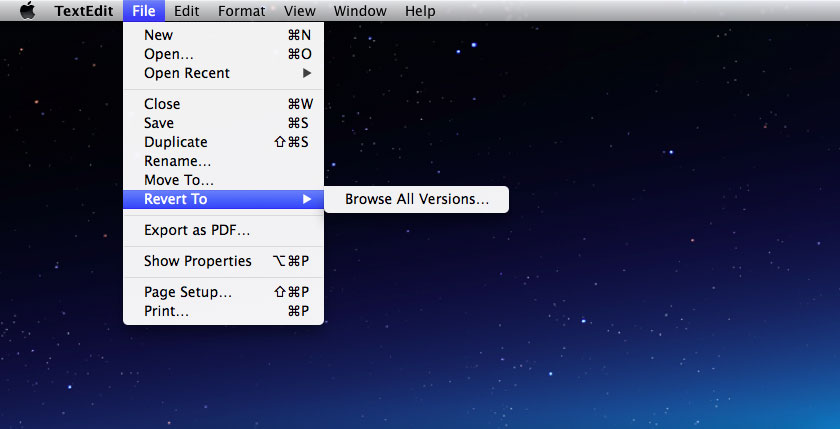Open the Format menu

tap(241, 11)
